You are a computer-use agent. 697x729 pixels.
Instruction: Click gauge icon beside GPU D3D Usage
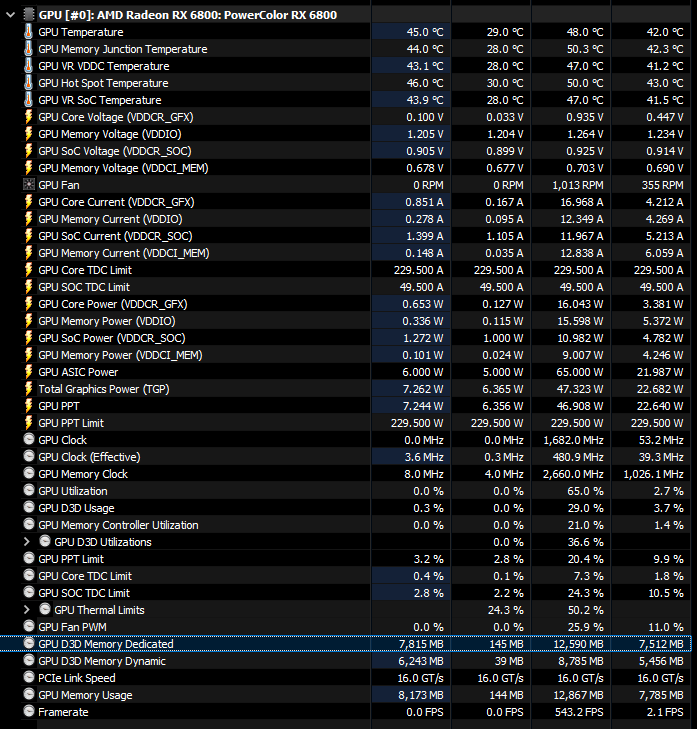pyautogui.click(x=29, y=507)
